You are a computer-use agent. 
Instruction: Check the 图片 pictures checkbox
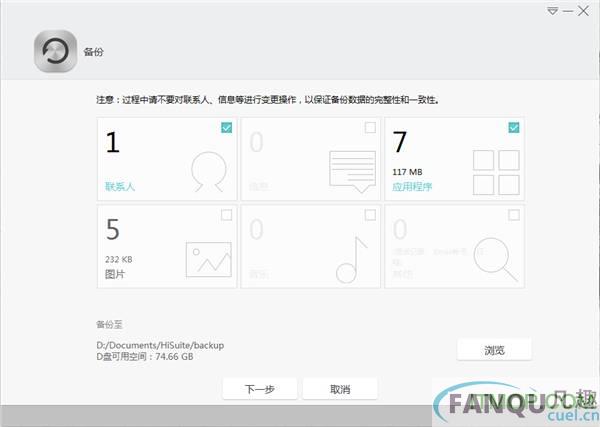click(x=227, y=215)
